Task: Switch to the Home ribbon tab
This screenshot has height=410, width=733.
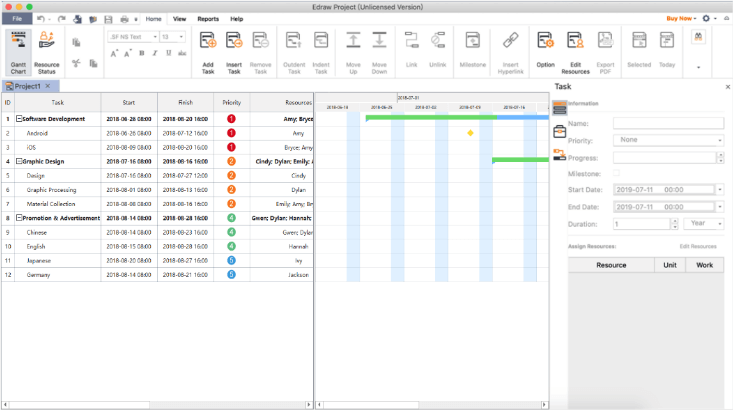Action: (x=153, y=19)
